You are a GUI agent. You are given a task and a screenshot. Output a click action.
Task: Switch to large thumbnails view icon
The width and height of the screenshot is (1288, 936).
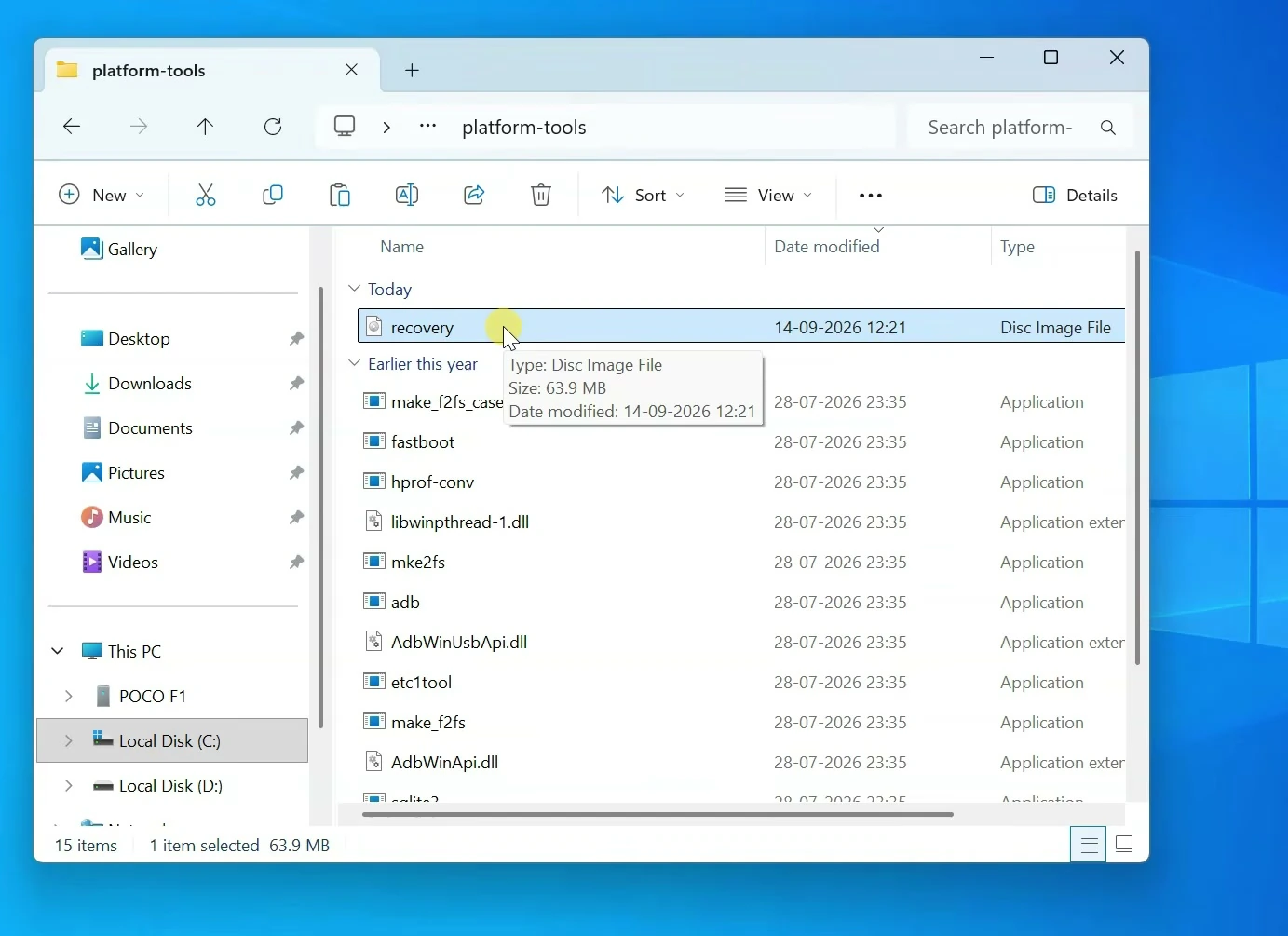1124,845
